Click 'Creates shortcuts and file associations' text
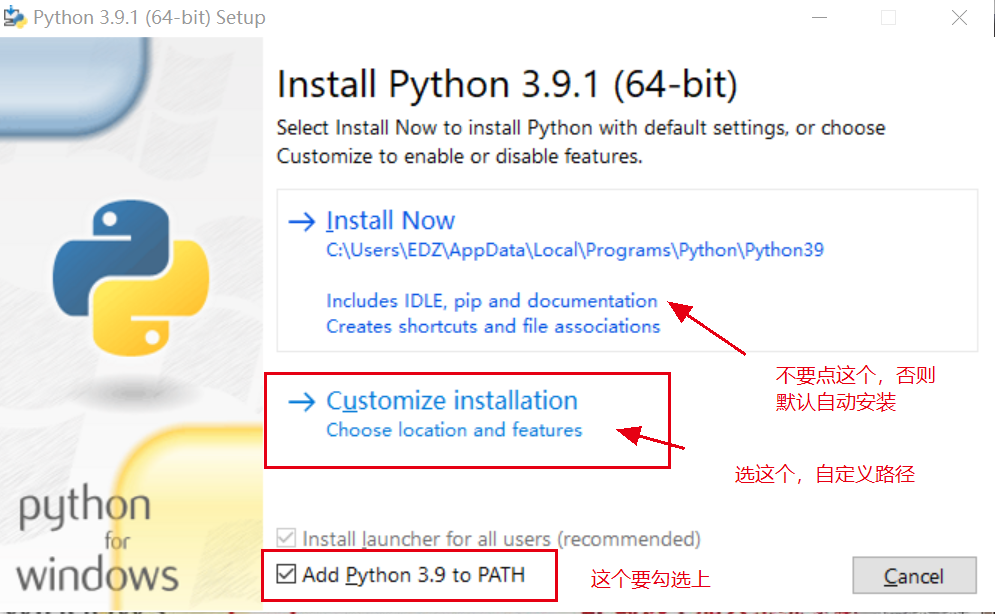This screenshot has height=614, width=995. 491,326
